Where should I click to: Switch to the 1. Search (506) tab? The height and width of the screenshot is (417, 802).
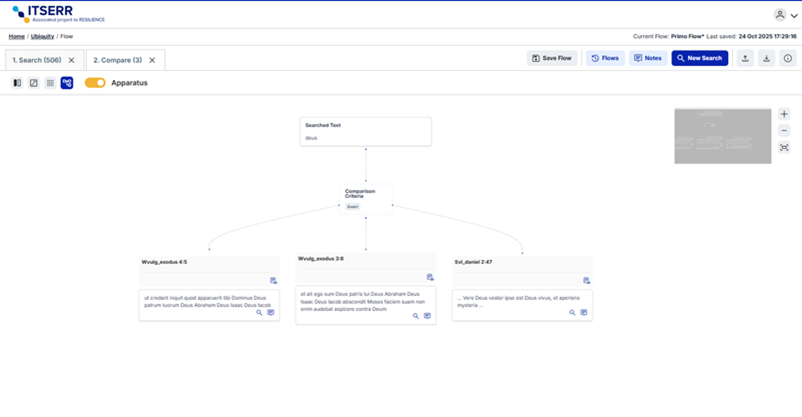coord(37,60)
